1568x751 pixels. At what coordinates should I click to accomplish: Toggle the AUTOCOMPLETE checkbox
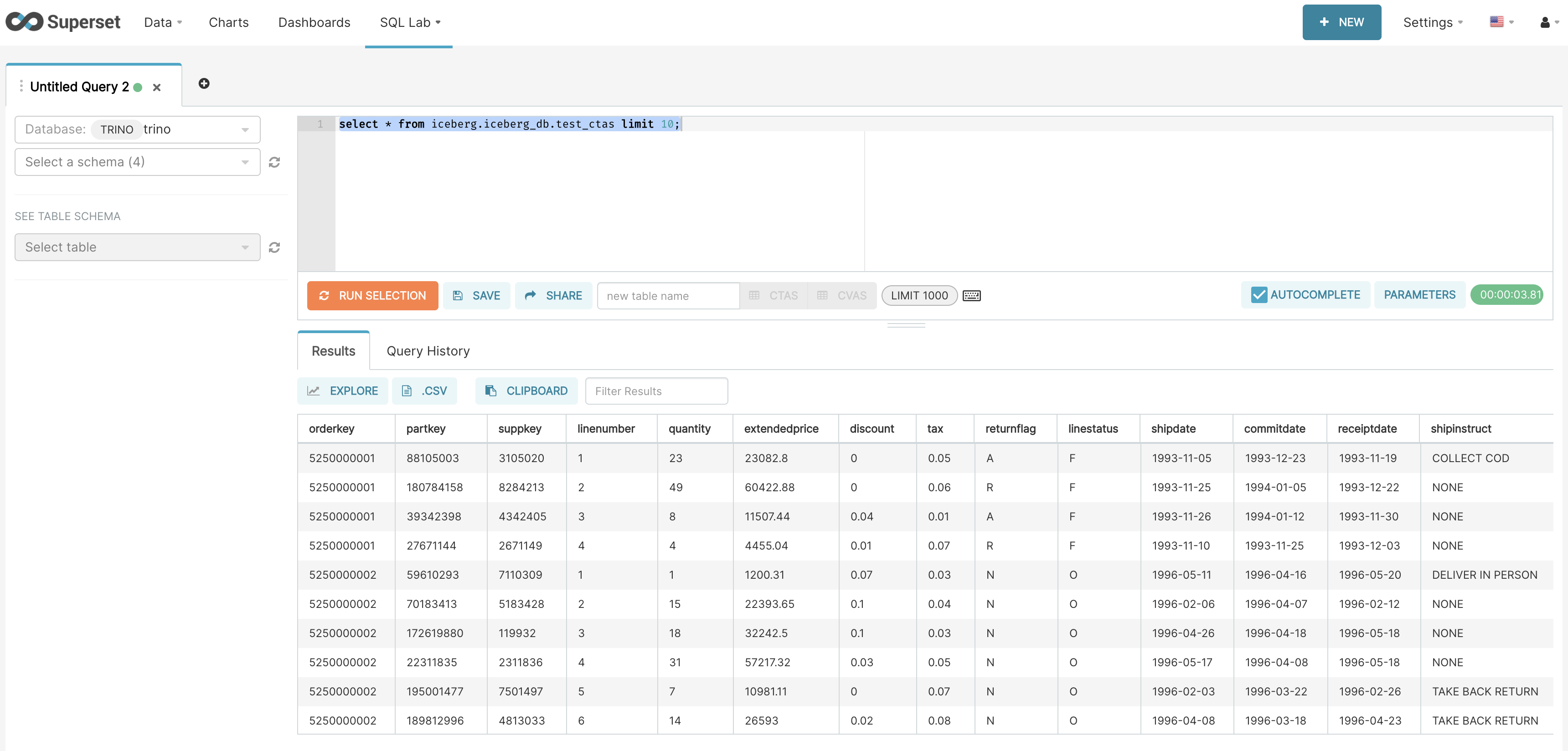pos(1259,295)
